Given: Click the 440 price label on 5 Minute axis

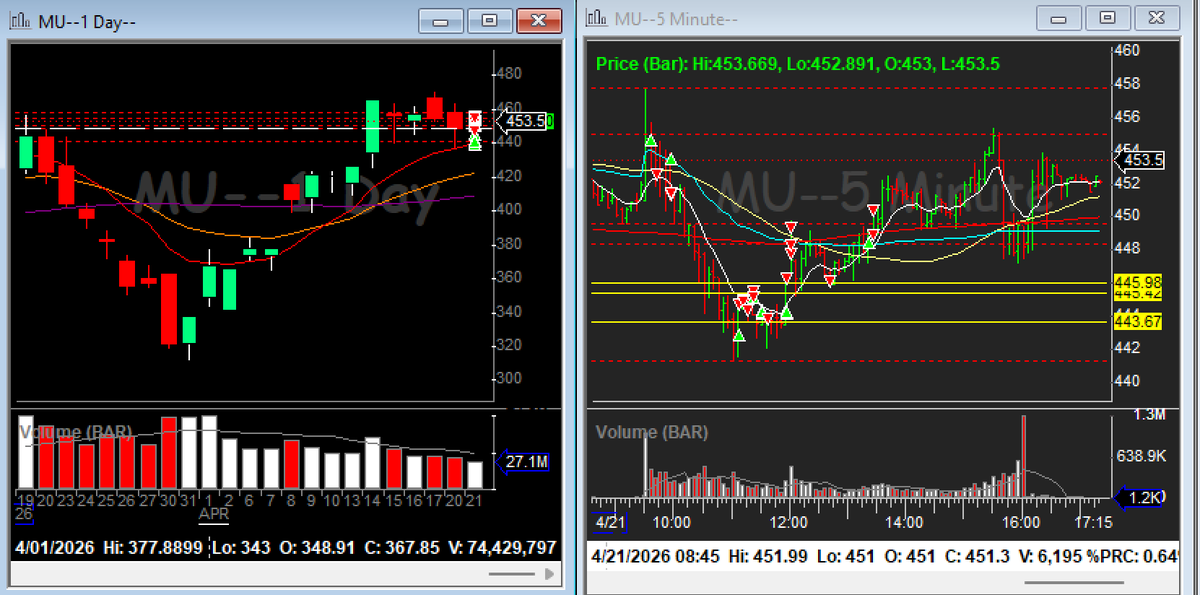Looking at the screenshot, I should (1126, 381).
